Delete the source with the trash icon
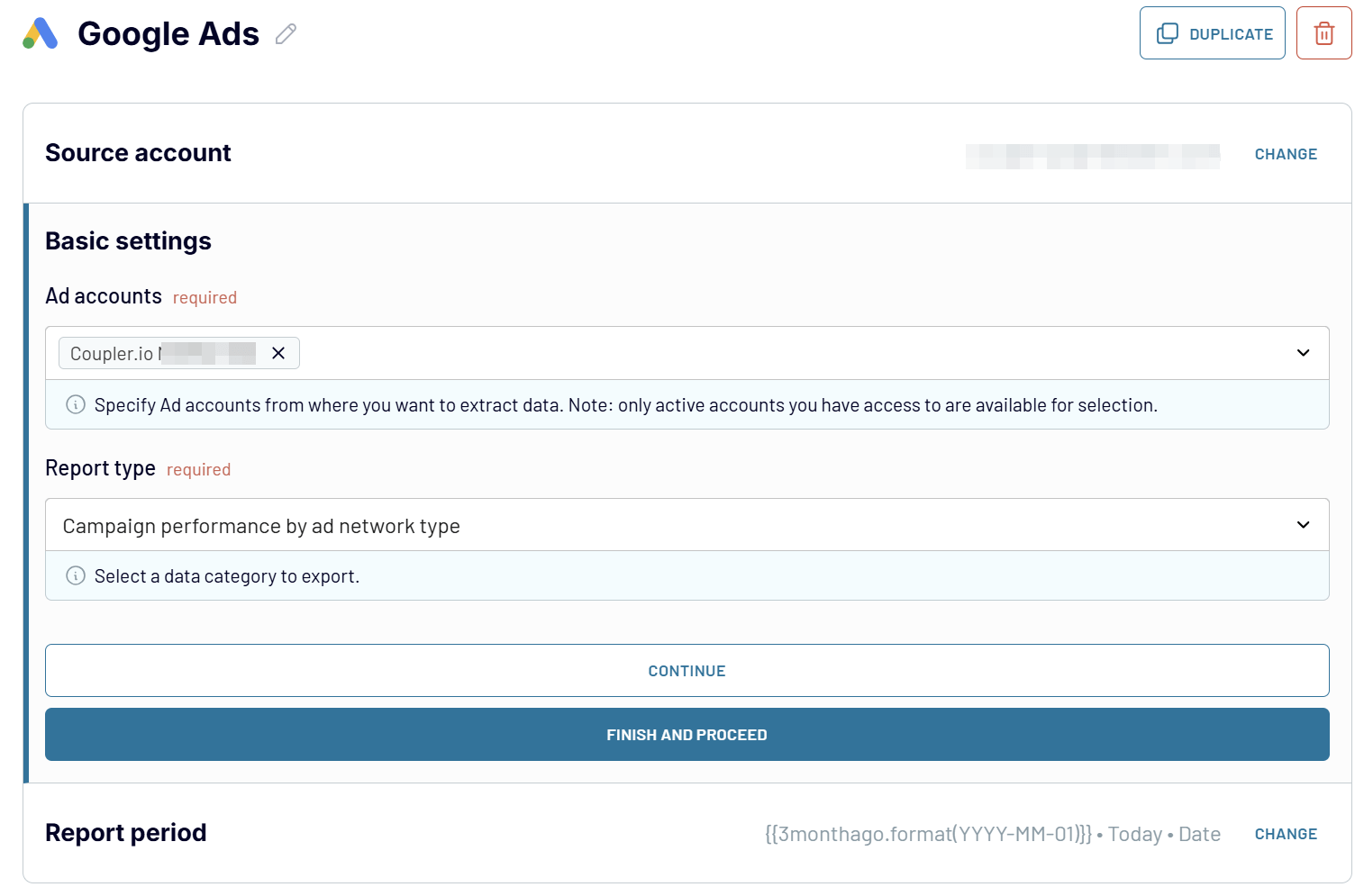 [1323, 33]
